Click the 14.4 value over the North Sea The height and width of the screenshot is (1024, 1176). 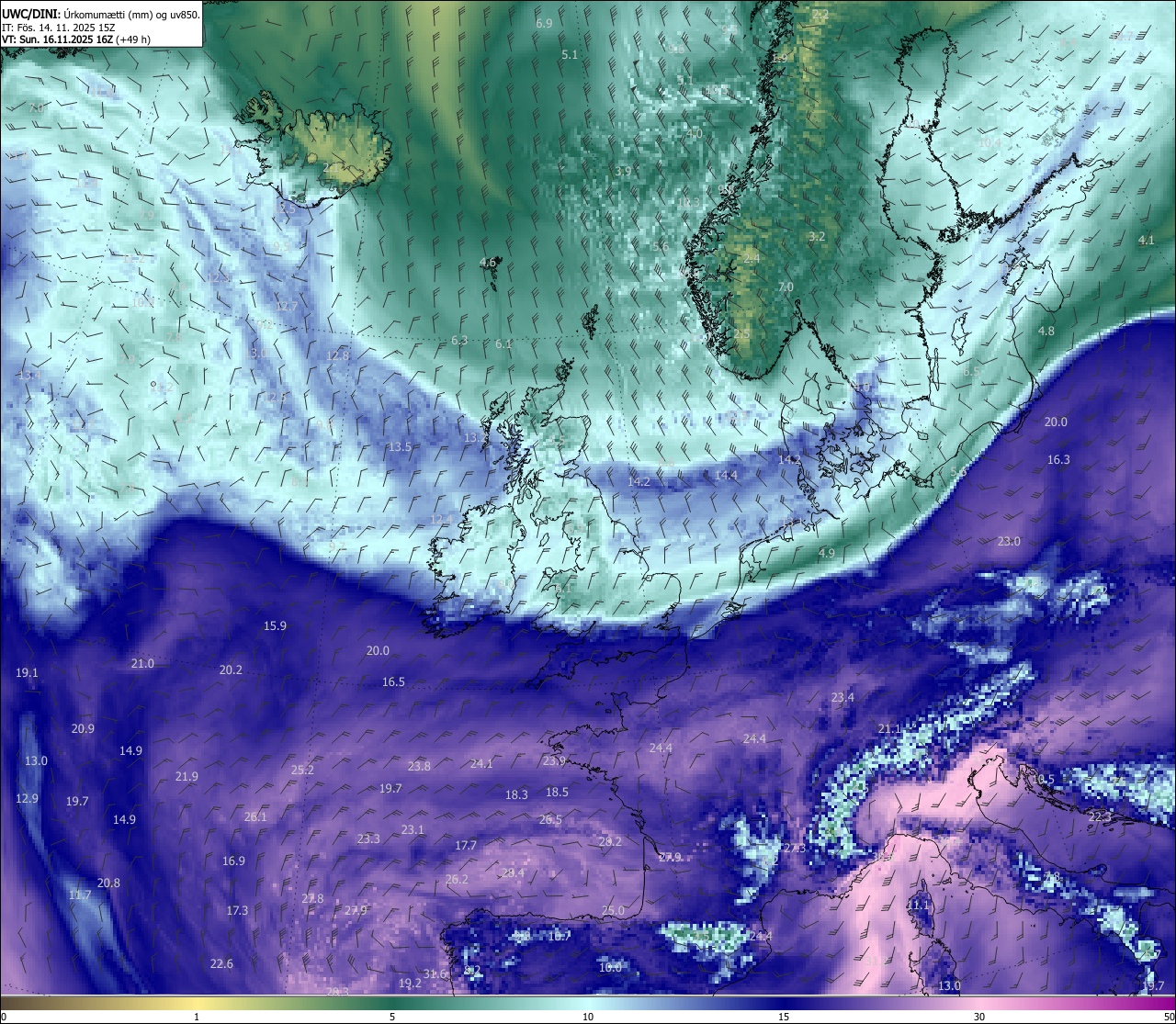click(x=726, y=475)
